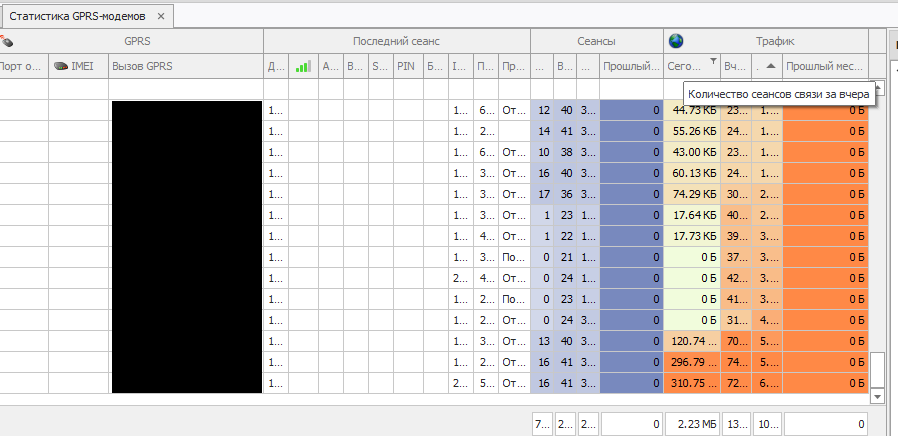This screenshot has width=898, height=436.
Task: Click Прошлый... sessions cell in 310.75 row
Action: pyautogui.click(x=632, y=383)
